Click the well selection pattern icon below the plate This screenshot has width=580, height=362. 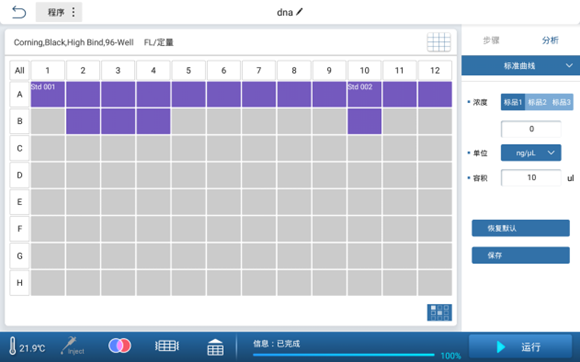(439, 312)
